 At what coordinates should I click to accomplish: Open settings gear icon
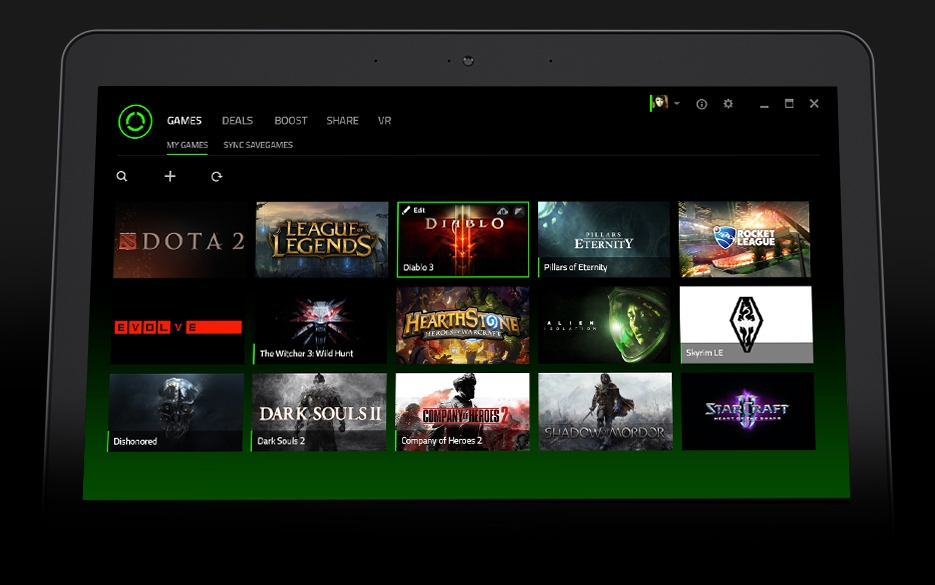pos(728,104)
